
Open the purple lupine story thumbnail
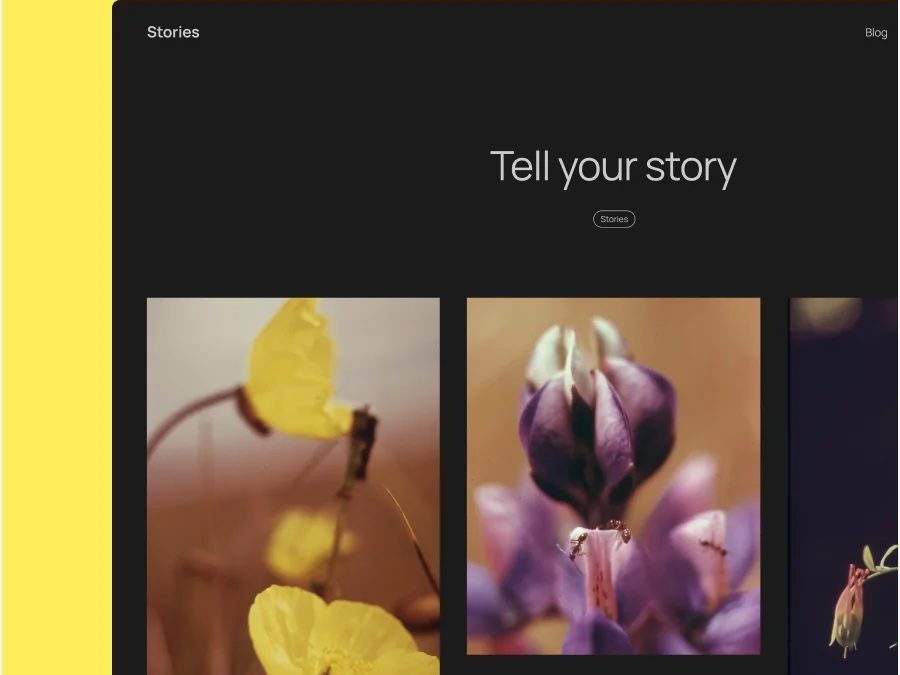click(613, 476)
